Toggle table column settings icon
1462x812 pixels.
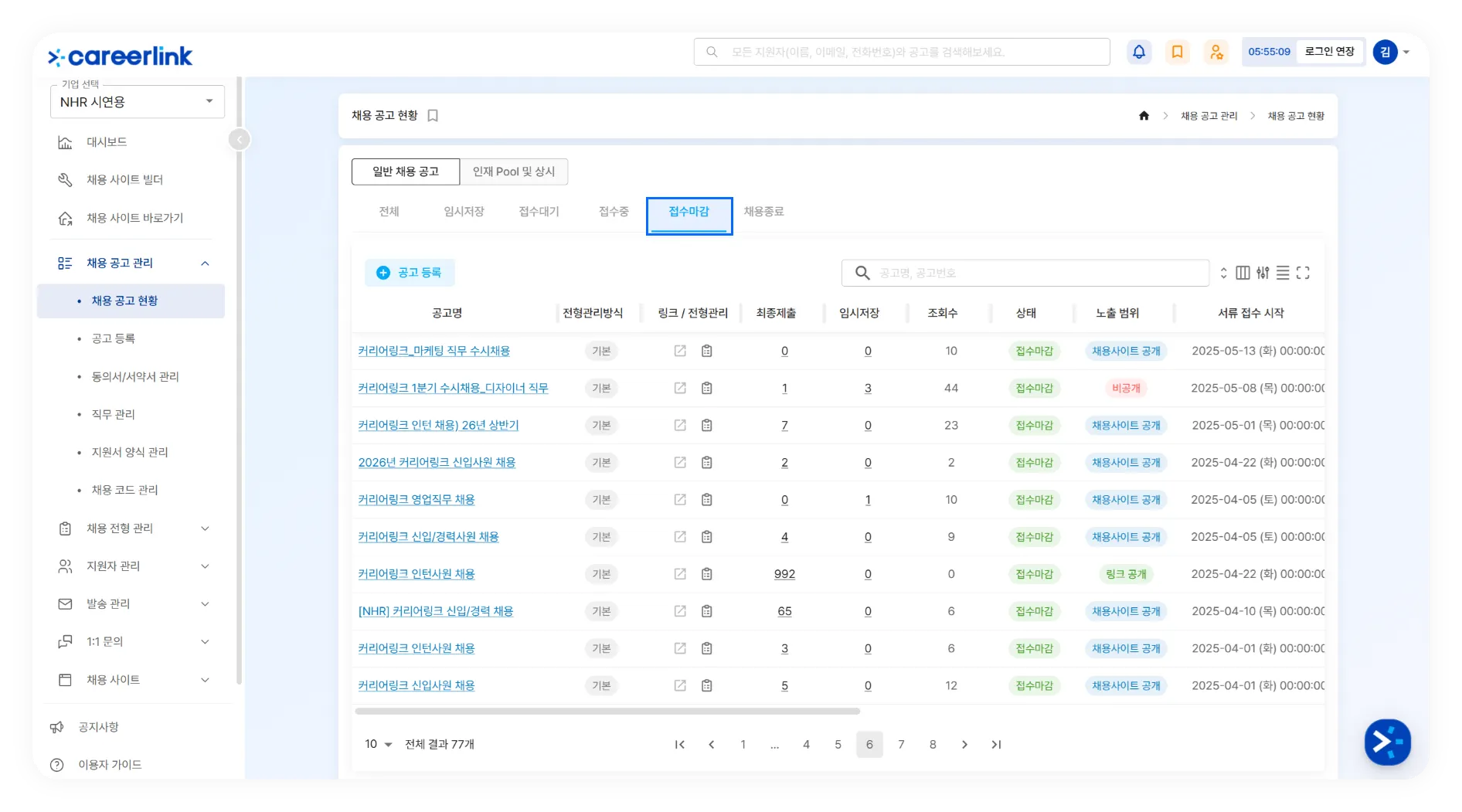1243,273
